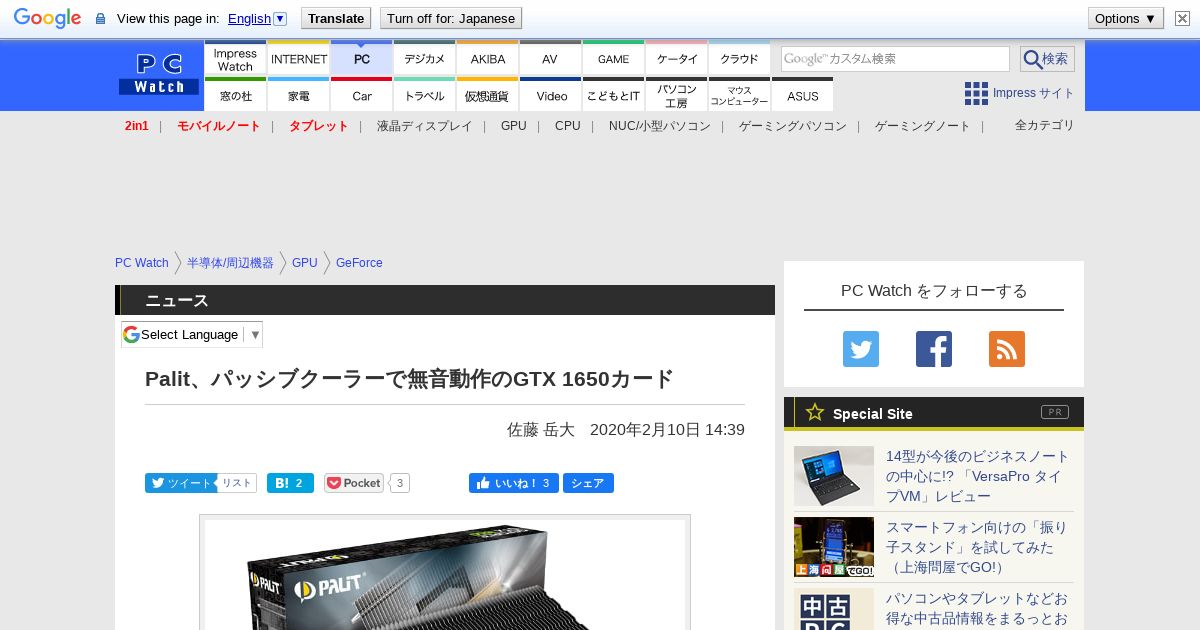The image size is (1200, 630).
Task: Click the Hatena bookmark B! button
Action: 290,483
